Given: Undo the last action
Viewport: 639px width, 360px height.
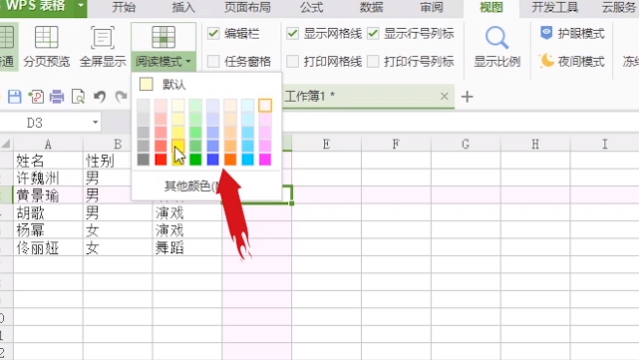Looking at the screenshot, I should (99, 97).
